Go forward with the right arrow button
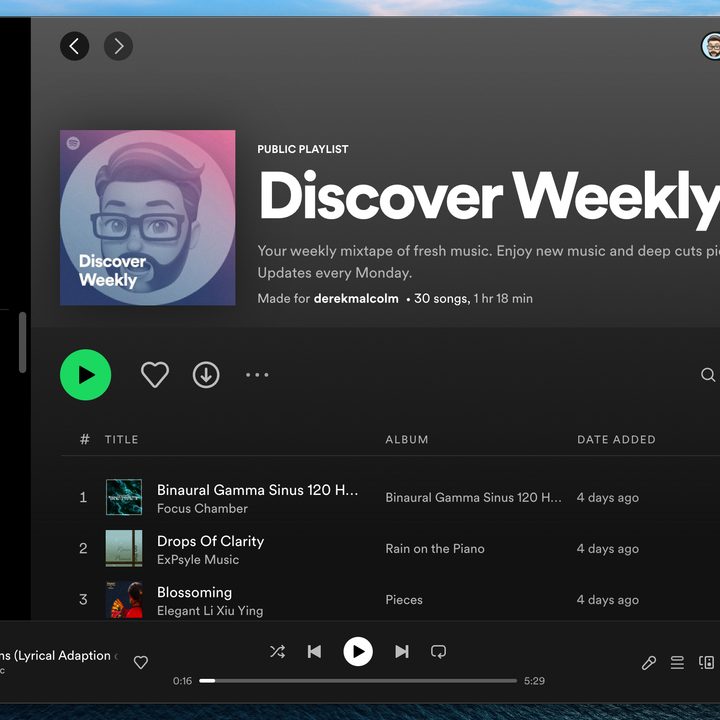 tap(118, 46)
